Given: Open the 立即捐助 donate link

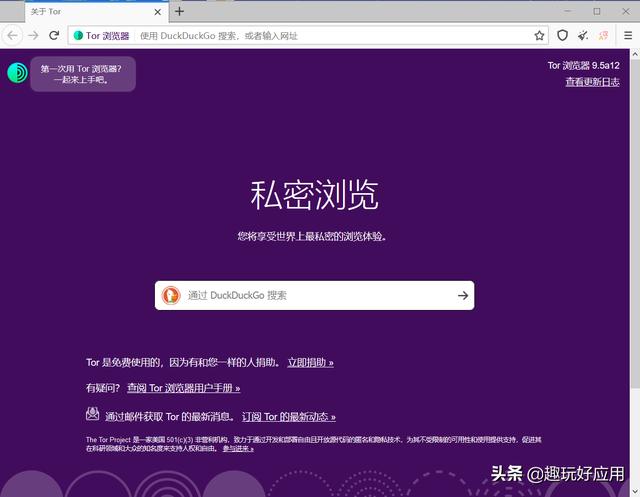Looking at the screenshot, I should click(x=311, y=362).
